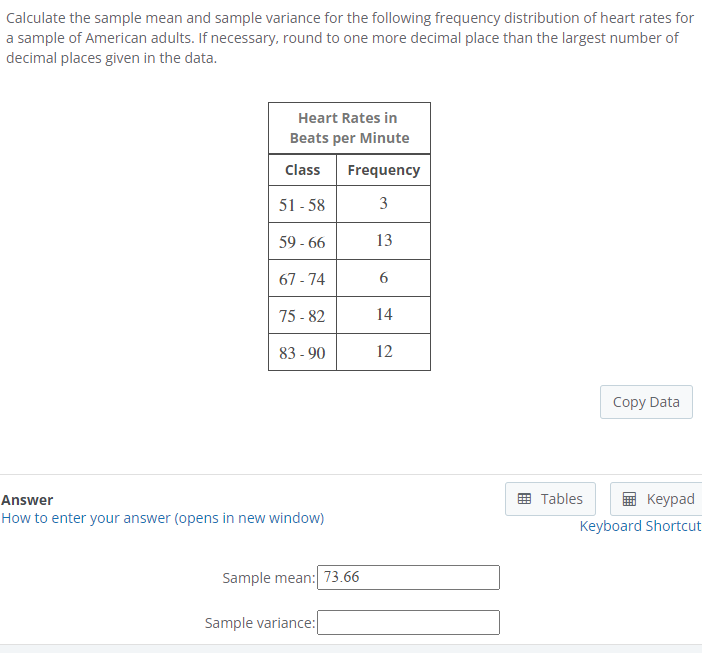This screenshot has height=653, width=702.
Task: Select the Frequency column header
Action: [384, 170]
